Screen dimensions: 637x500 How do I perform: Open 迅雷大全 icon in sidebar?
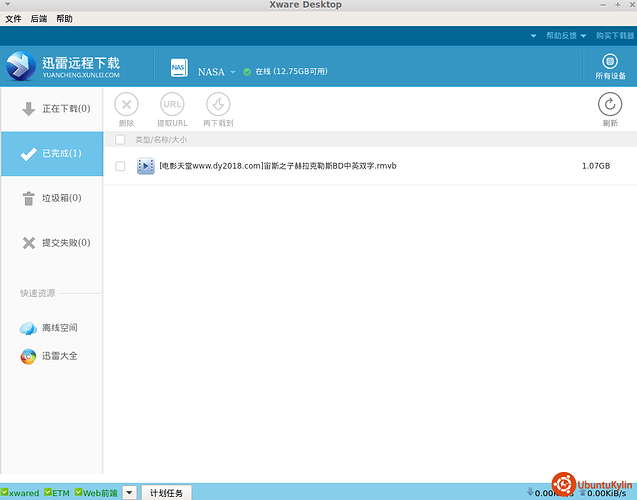click(x=28, y=356)
